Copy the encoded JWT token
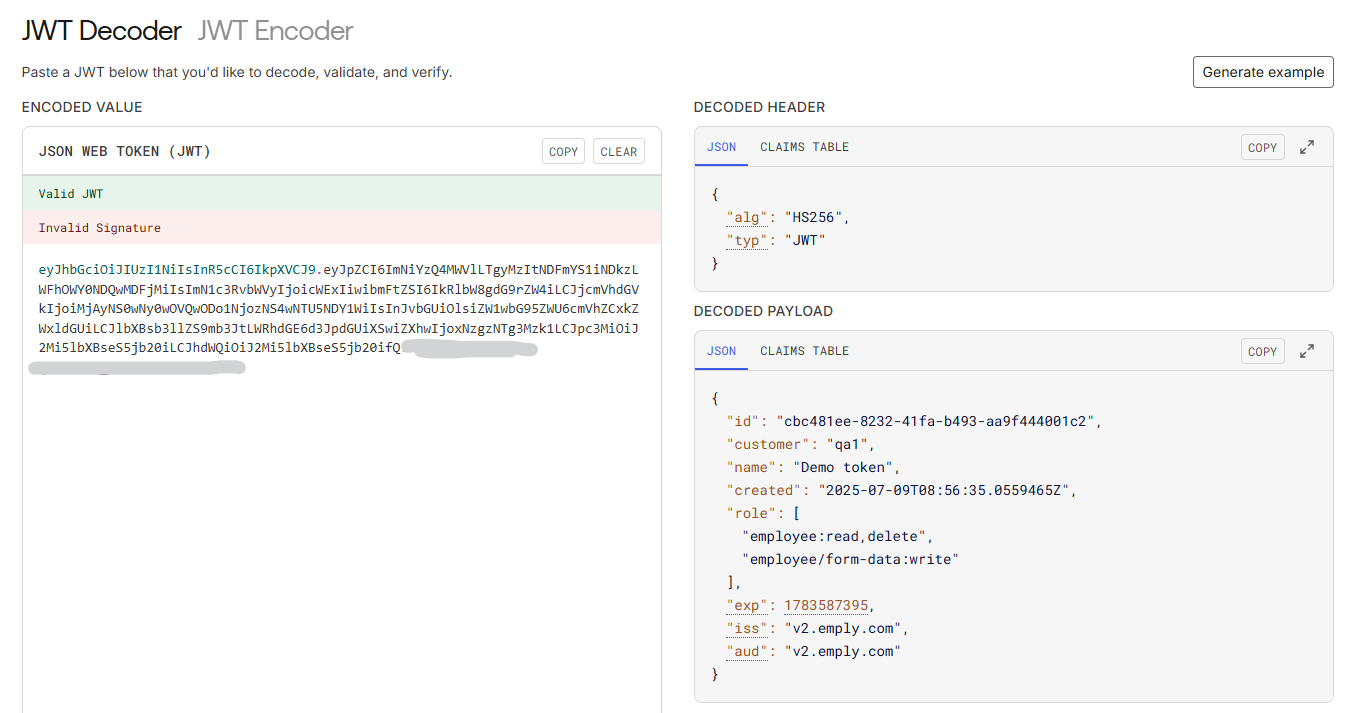Image resolution: width=1359 pixels, height=713 pixels. click(563, 151)
